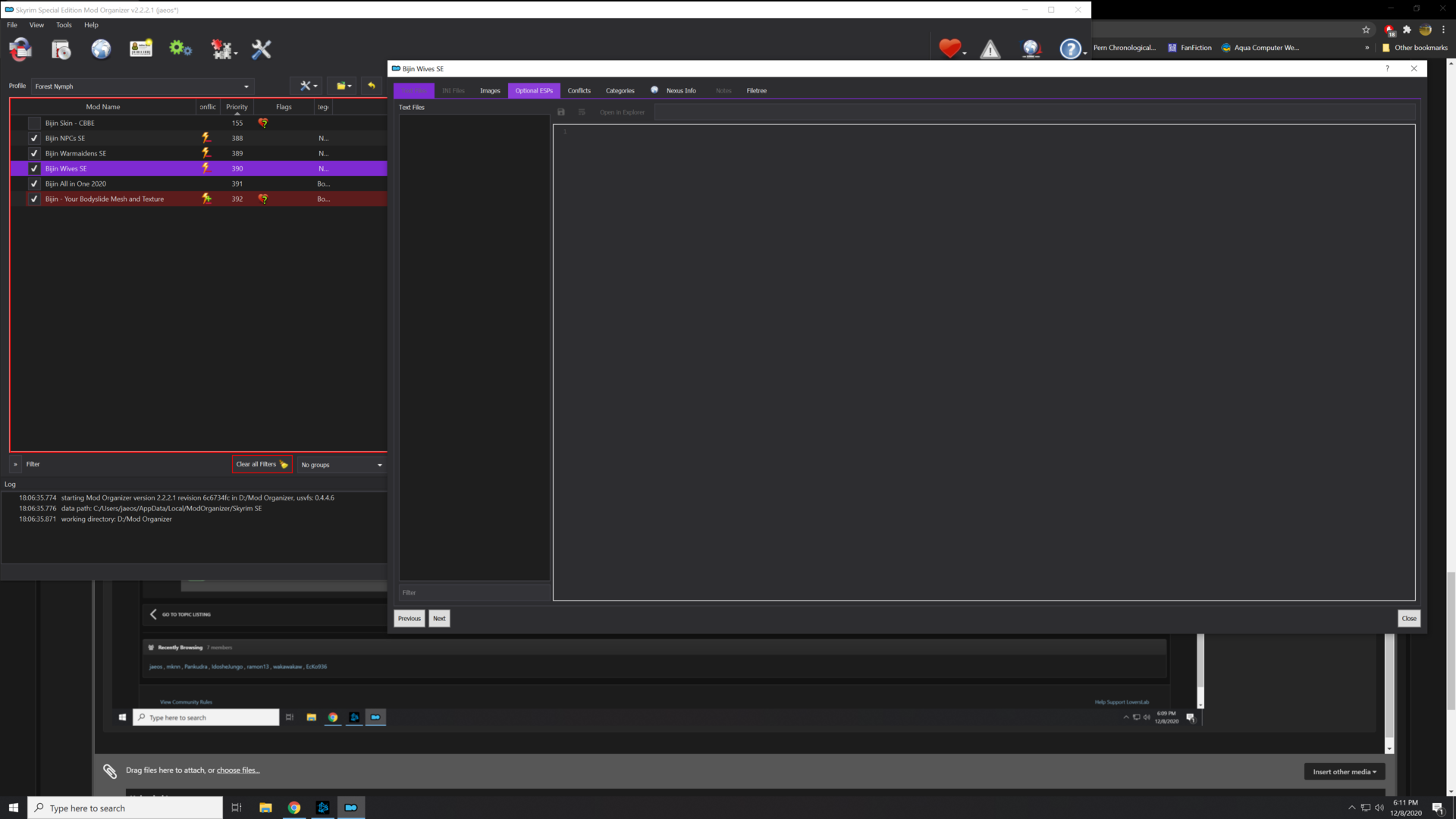Open Insert other media dropdown
1456x819 pixels.
pyautogui.click(x=1345, y=772)
